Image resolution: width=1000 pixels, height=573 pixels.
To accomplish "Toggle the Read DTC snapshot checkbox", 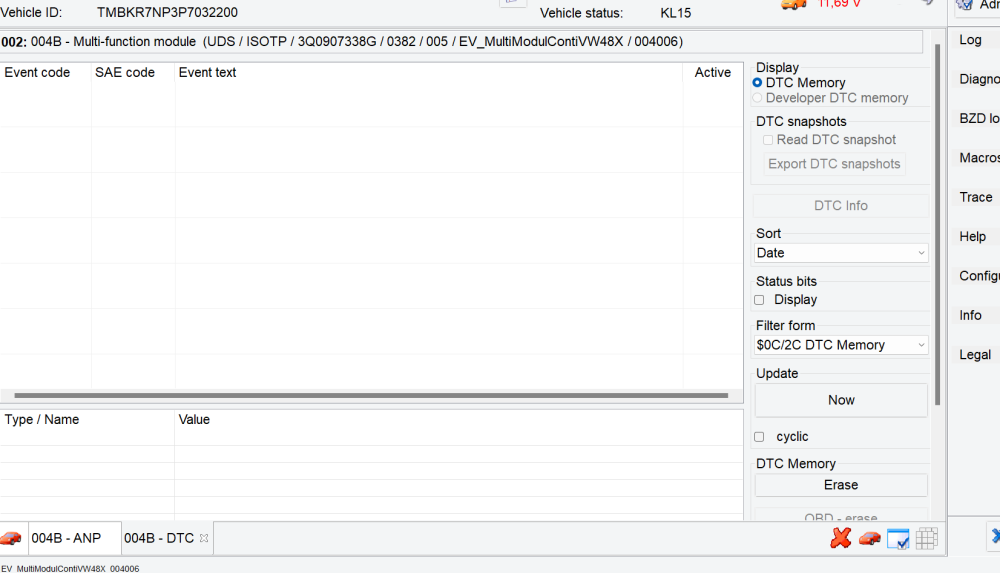I will click(x=768, y=140).
